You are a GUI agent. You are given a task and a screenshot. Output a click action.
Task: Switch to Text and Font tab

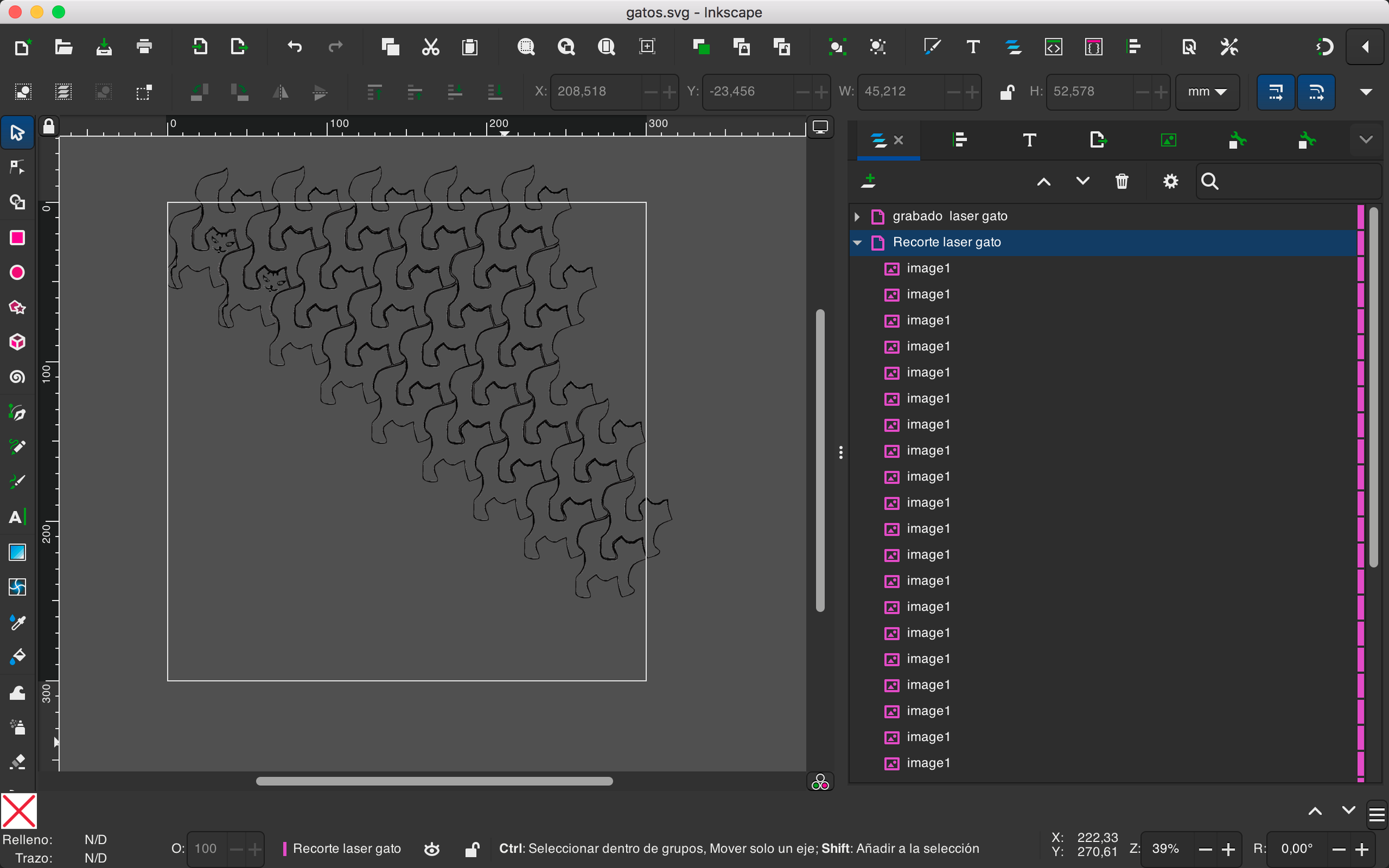(x=1030, y=139)
